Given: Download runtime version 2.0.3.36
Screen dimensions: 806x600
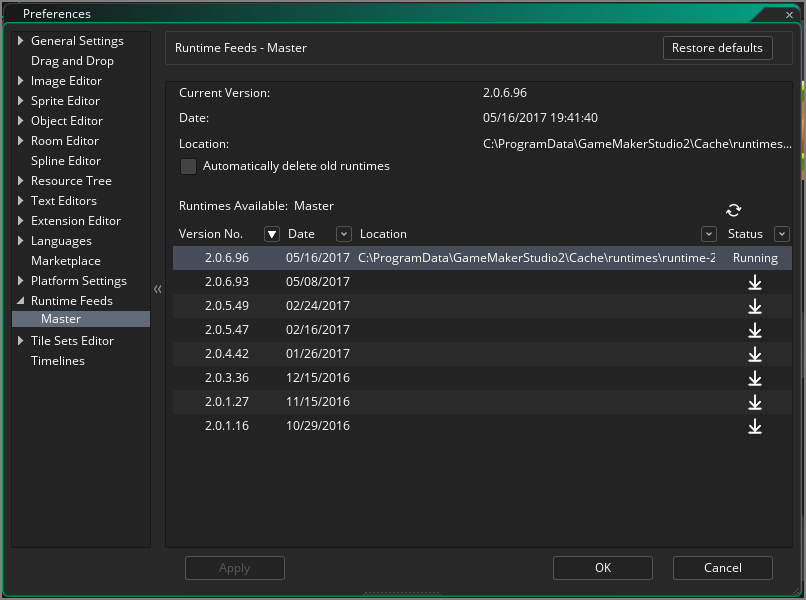Looking at the screenshot, I should pyautogui.click(x=755, y=378).
